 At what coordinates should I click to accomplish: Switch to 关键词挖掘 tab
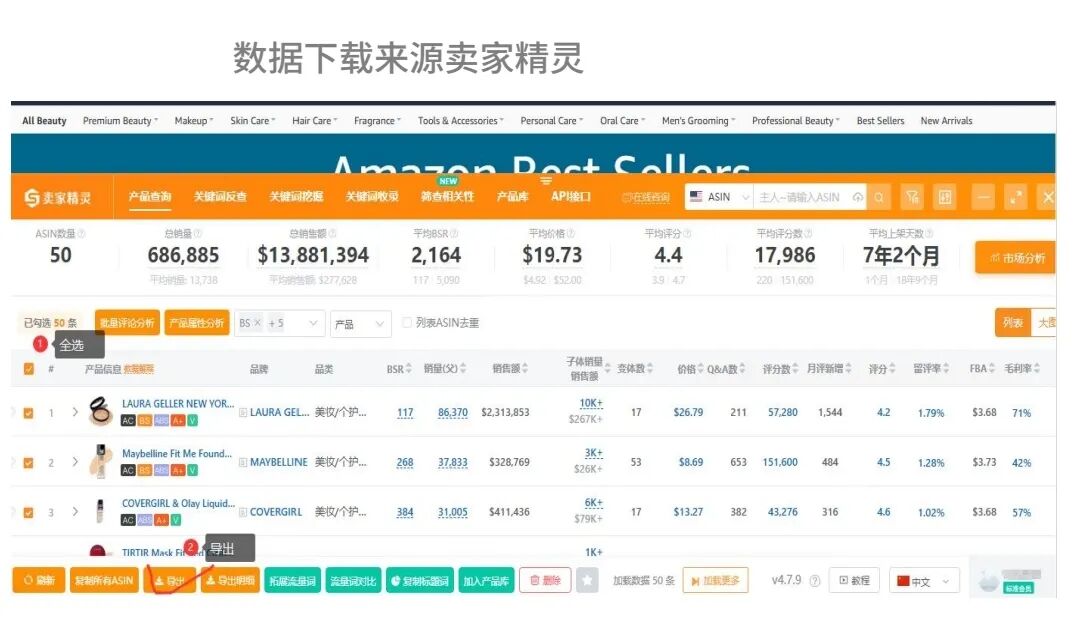(x=296, y=196)
